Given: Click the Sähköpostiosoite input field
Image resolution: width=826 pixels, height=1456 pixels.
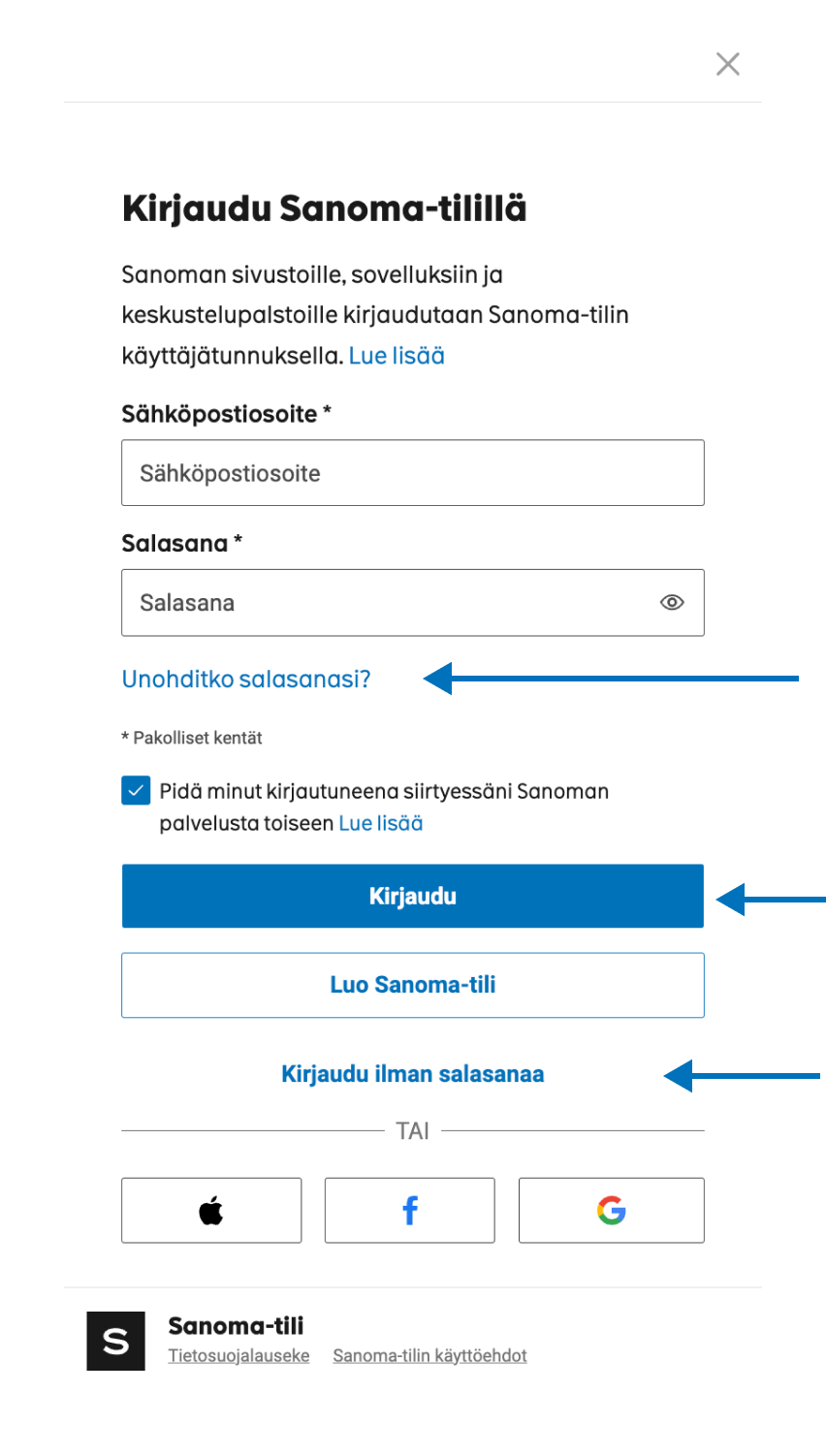Looking at the screenshot, I should pos(412,473).
